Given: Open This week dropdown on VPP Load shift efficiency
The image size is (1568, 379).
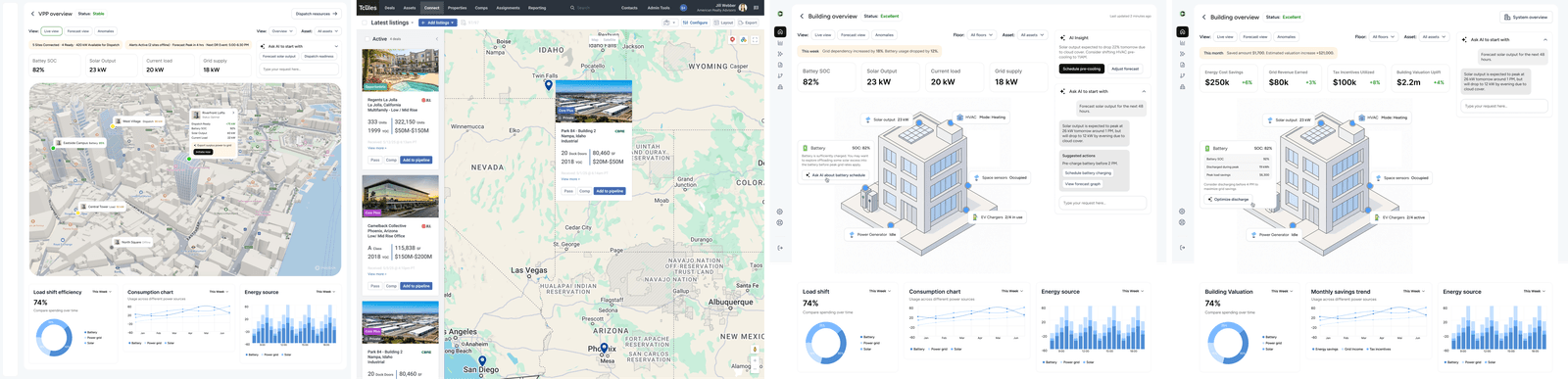Looking at the screenshot, I should pos(102,291).
